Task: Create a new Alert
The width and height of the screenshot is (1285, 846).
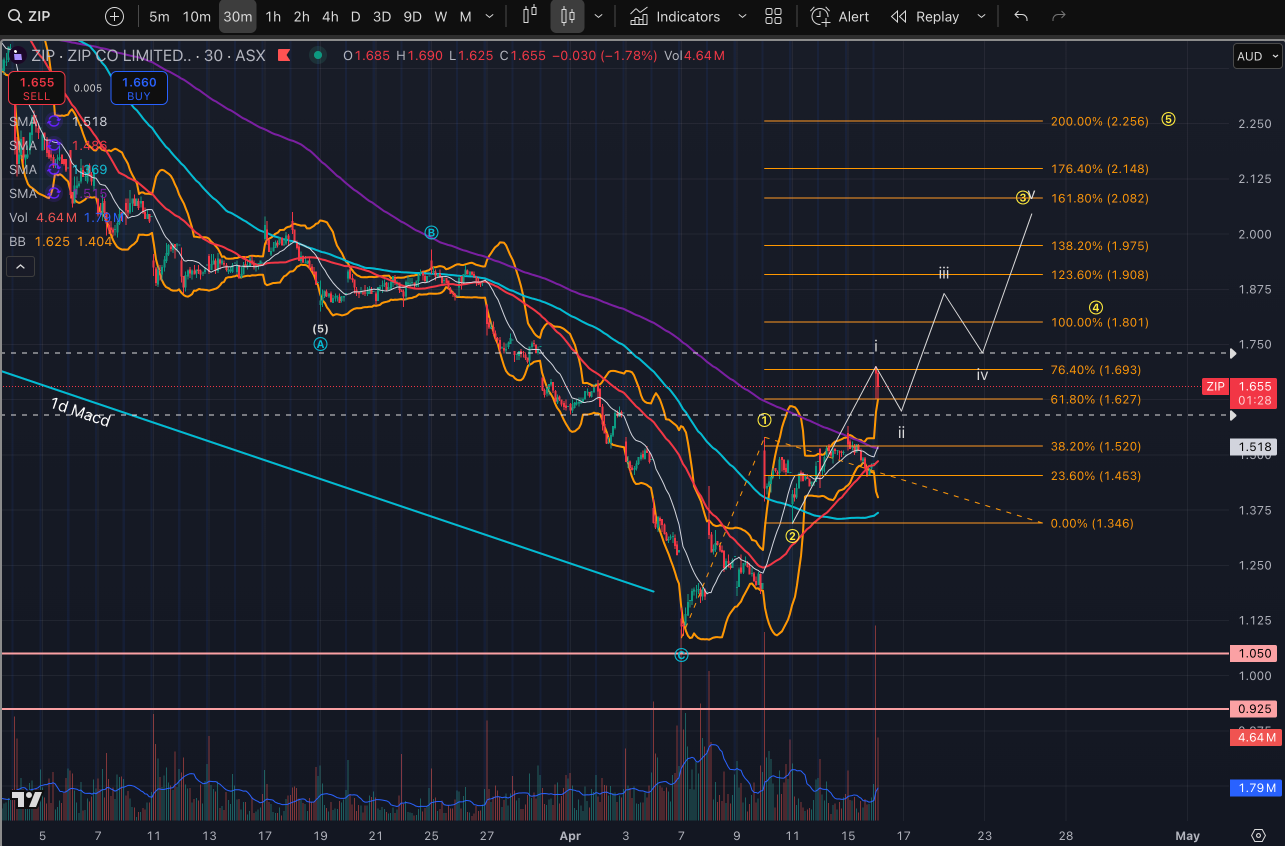Action: (x=840, y=16)
